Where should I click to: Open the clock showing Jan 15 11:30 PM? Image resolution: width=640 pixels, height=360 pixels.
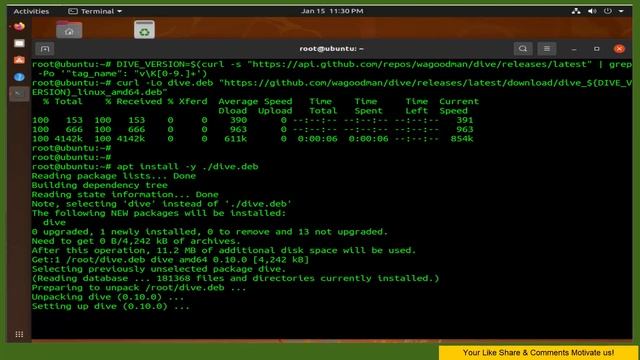pos(332,11)
